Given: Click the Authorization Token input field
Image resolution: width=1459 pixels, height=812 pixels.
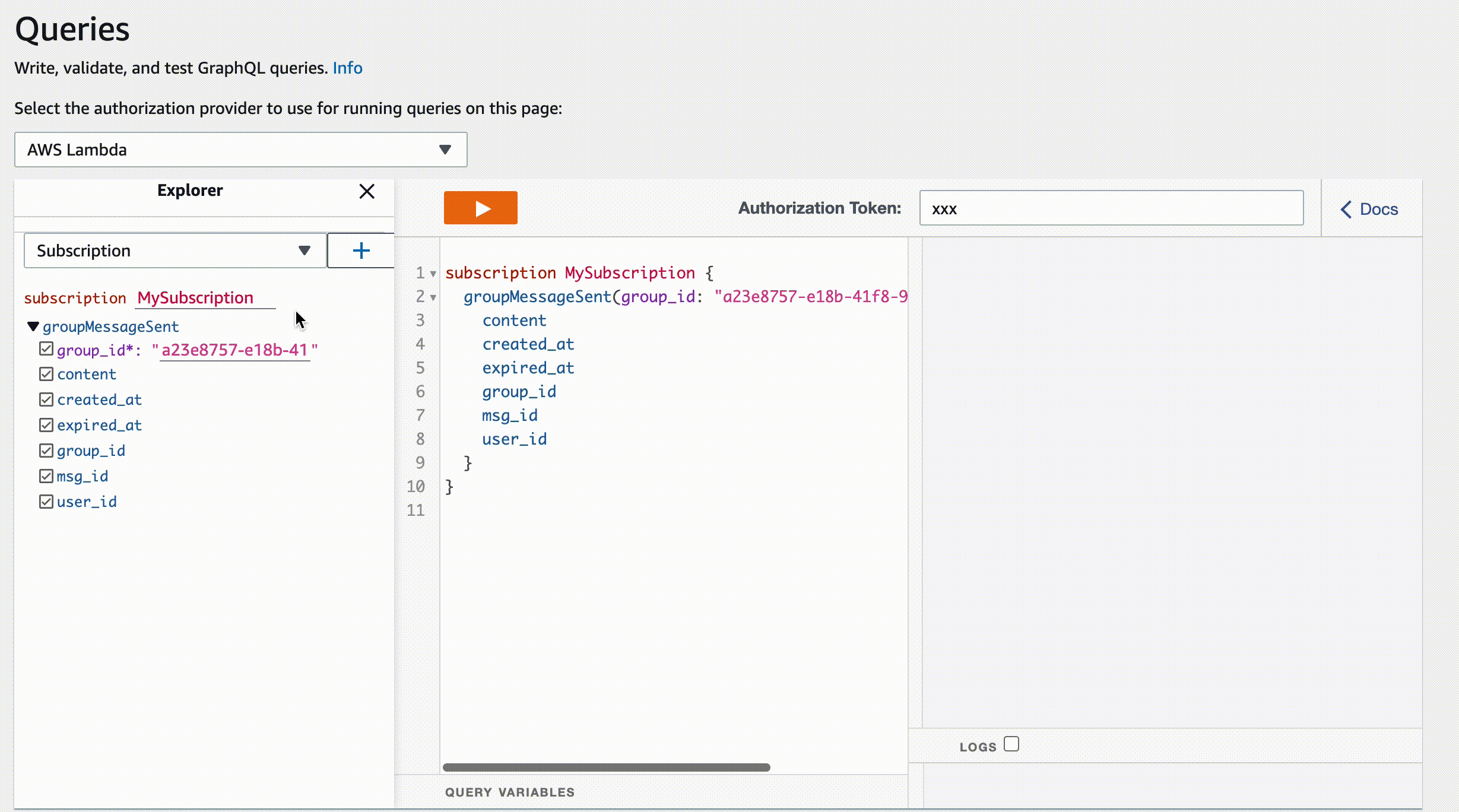Looking at the screenshot, I should (1111, 208).
